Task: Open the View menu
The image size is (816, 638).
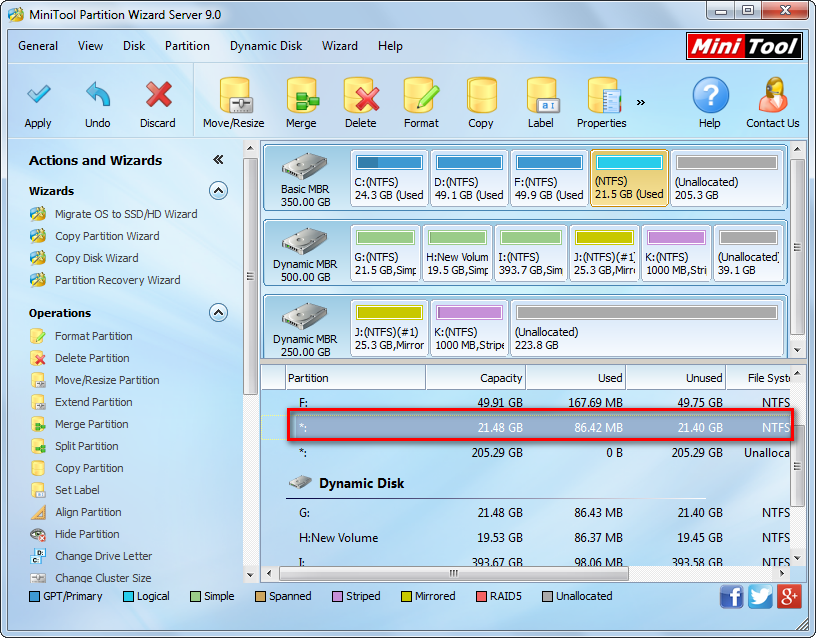Action: pos(91,46)
